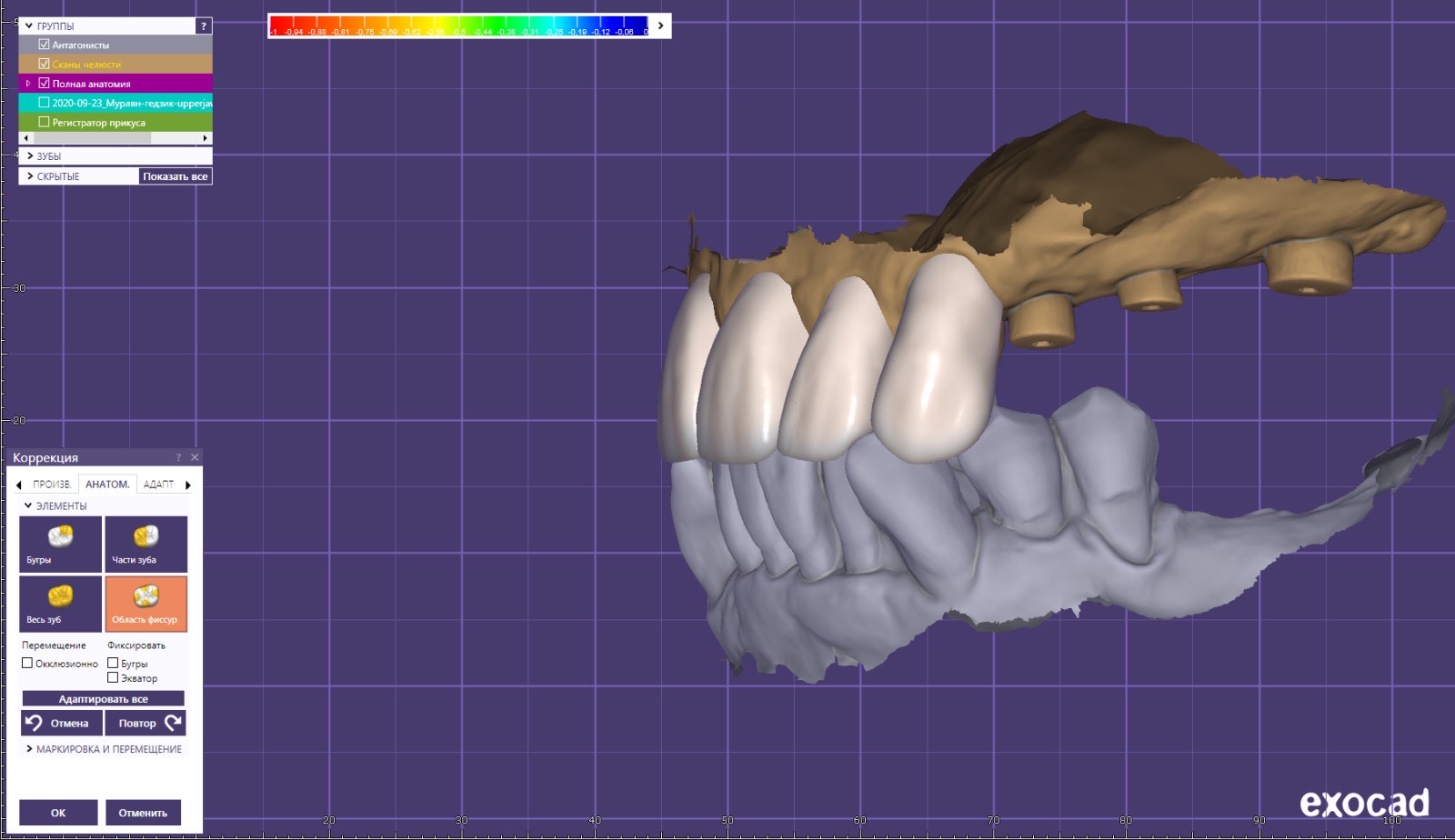Viewport: 1455px width, 840px height.
Task: Expand Маркировка и перемещение section
Action: coord(29,749)
